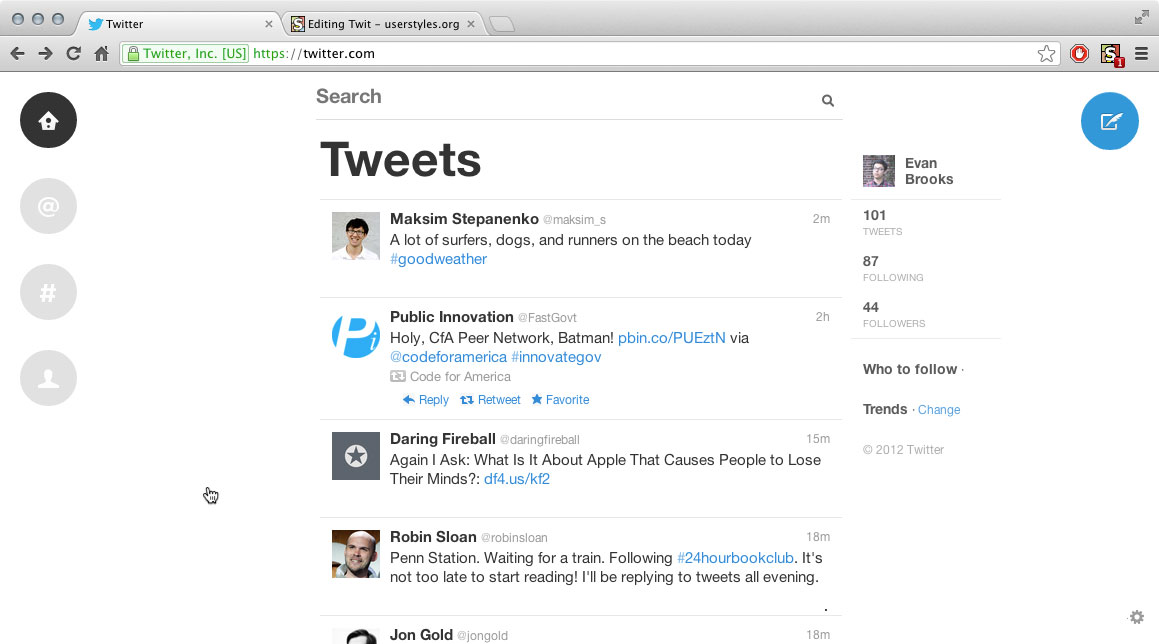Bookmark page with star icon
This screenshot has height=644, width=1159.
pyautogui.click(x=1046, y=53)
